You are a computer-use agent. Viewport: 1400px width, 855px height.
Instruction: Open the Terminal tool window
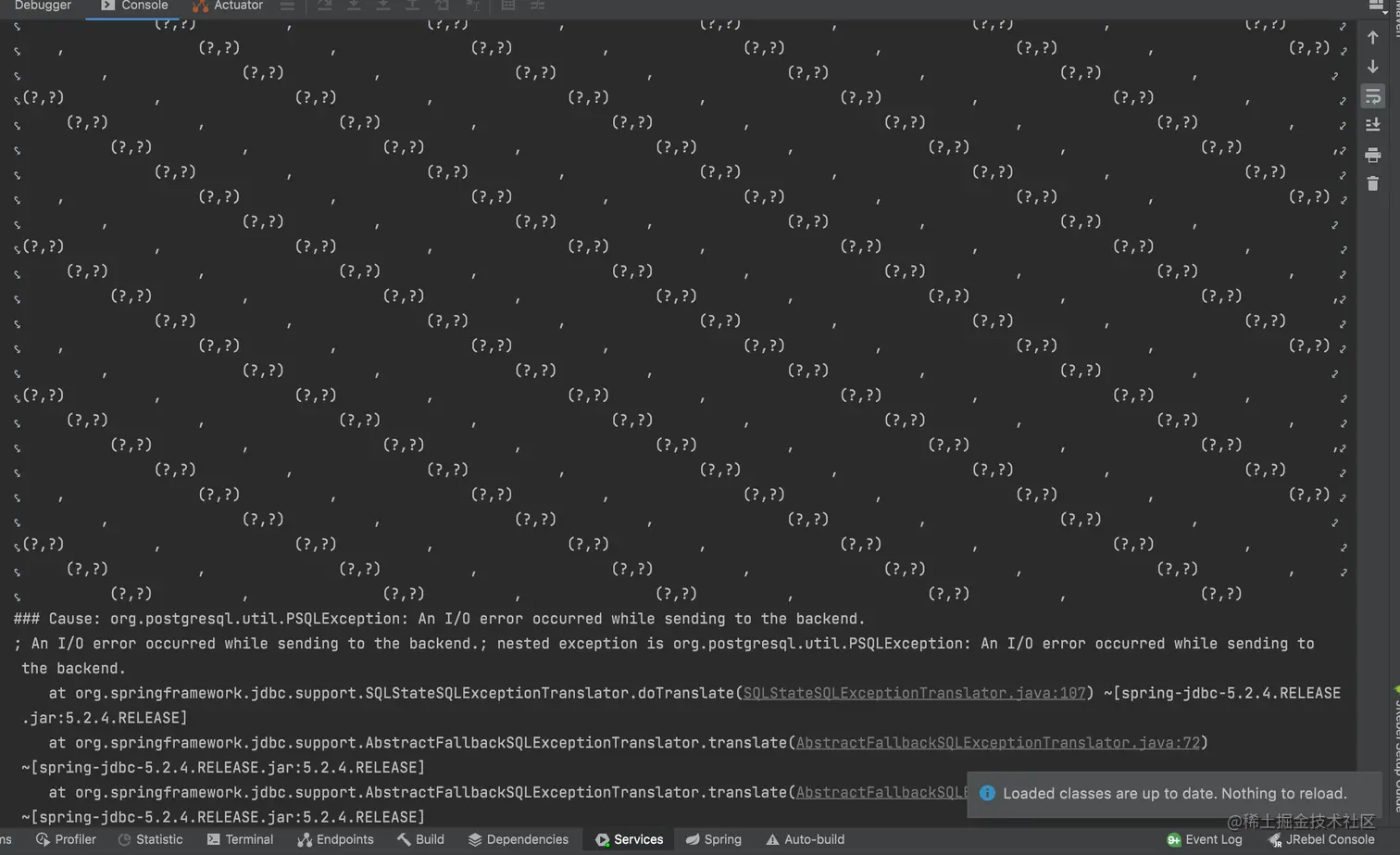click(240, 839)
